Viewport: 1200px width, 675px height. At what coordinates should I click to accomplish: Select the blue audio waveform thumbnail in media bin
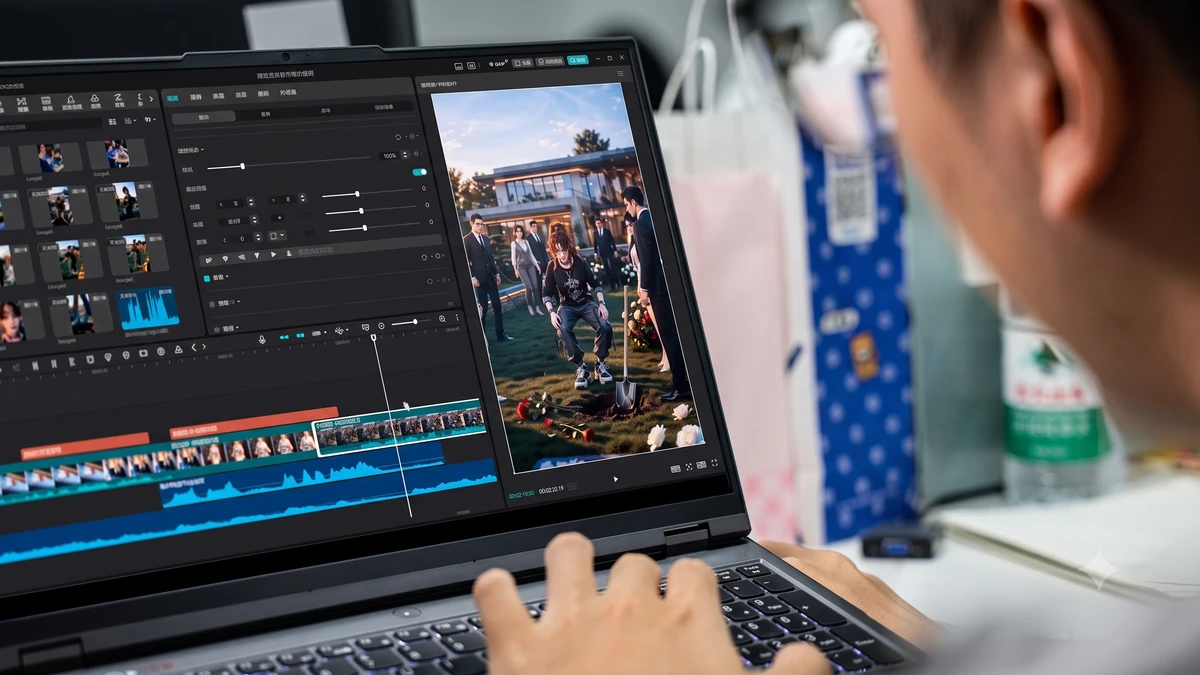[149, 308]
